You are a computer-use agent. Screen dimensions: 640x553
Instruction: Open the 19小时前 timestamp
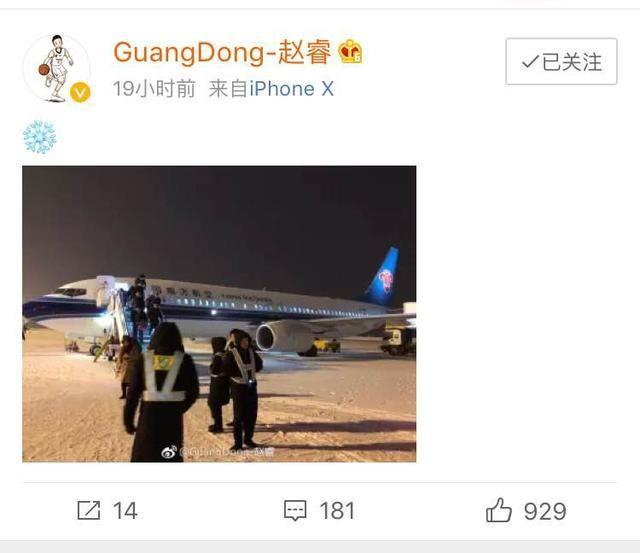[154, 89]
